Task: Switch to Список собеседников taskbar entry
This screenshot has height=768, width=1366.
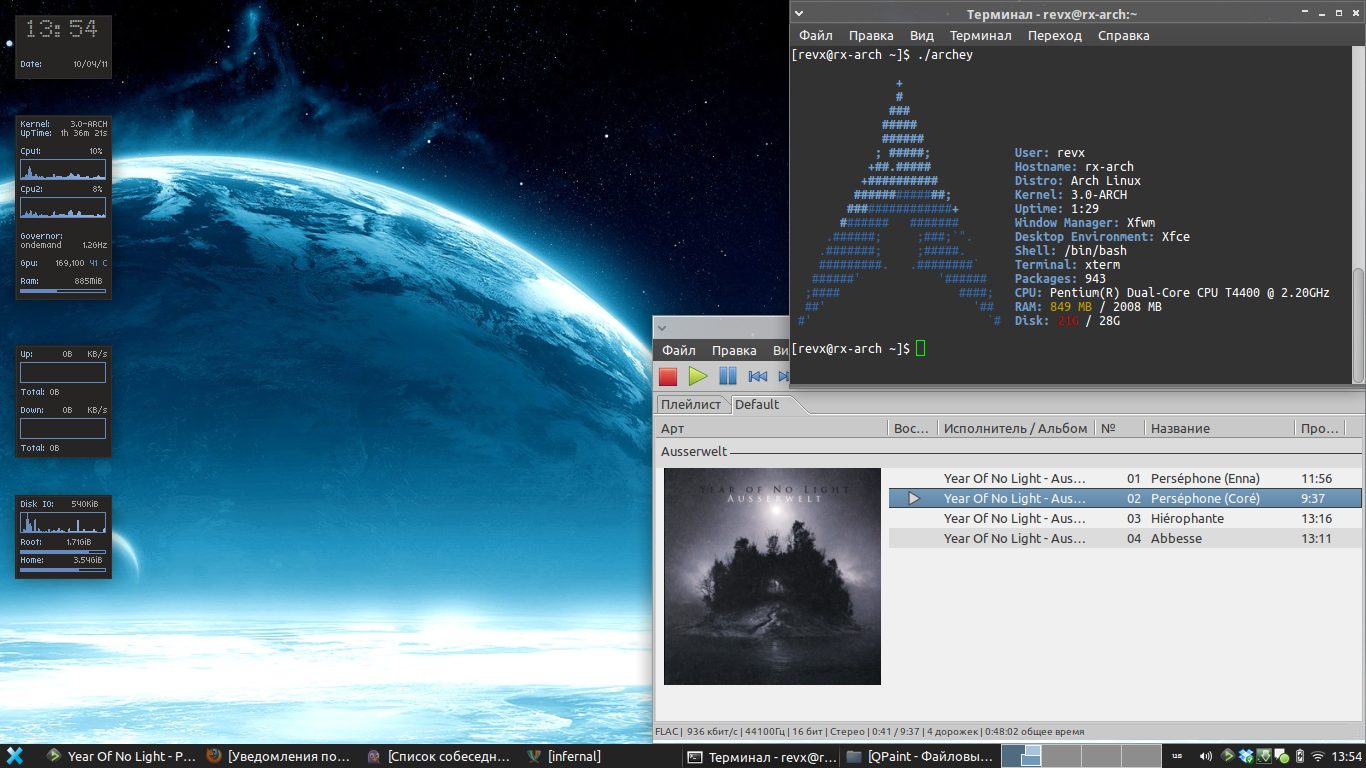Action: (x=440, y=756)
